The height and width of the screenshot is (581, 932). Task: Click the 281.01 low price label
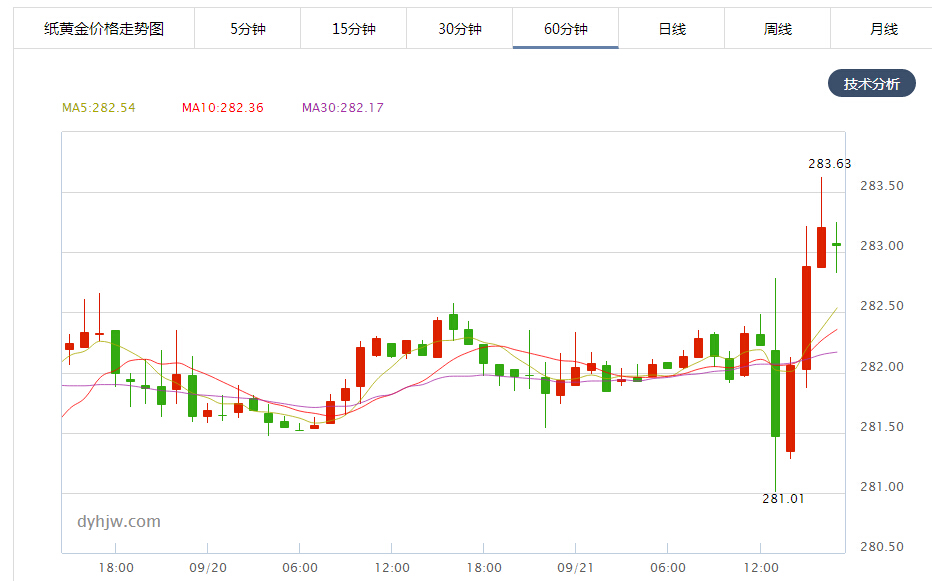(x=783, y=499)
